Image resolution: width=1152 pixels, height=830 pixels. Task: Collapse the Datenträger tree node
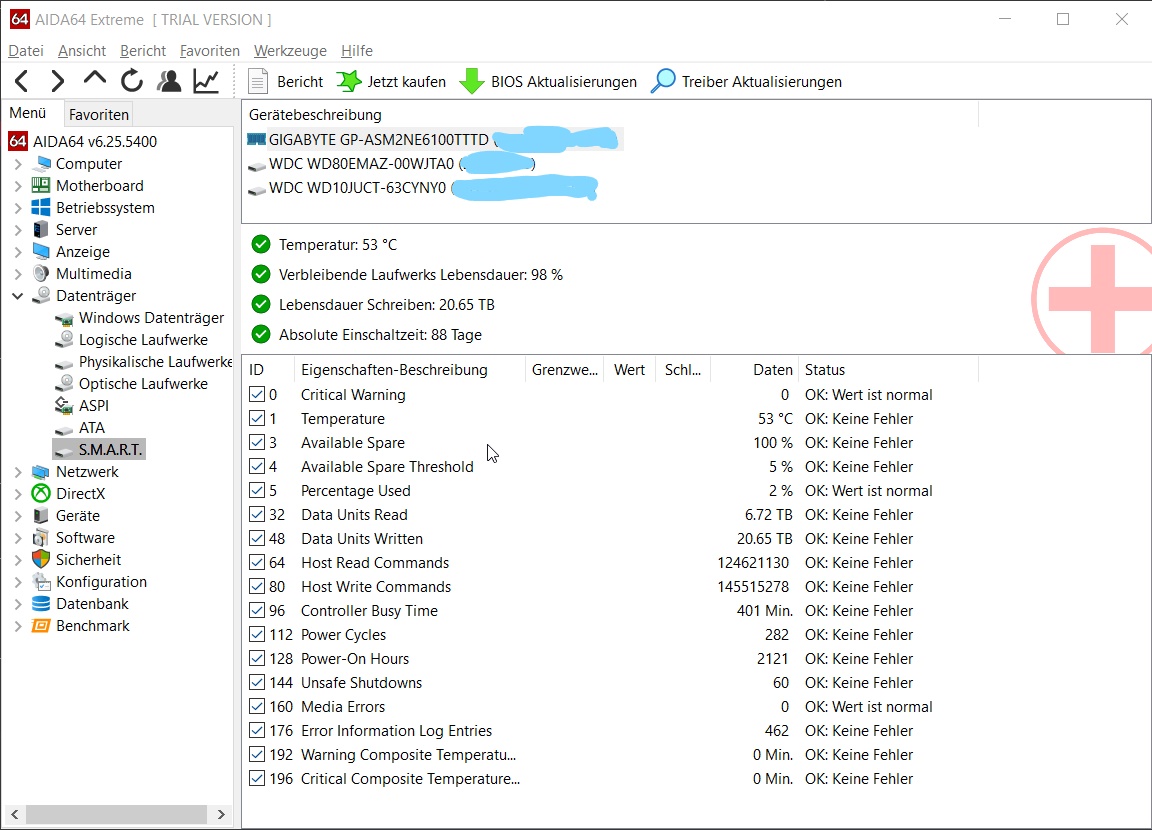(x=18, y=296)
